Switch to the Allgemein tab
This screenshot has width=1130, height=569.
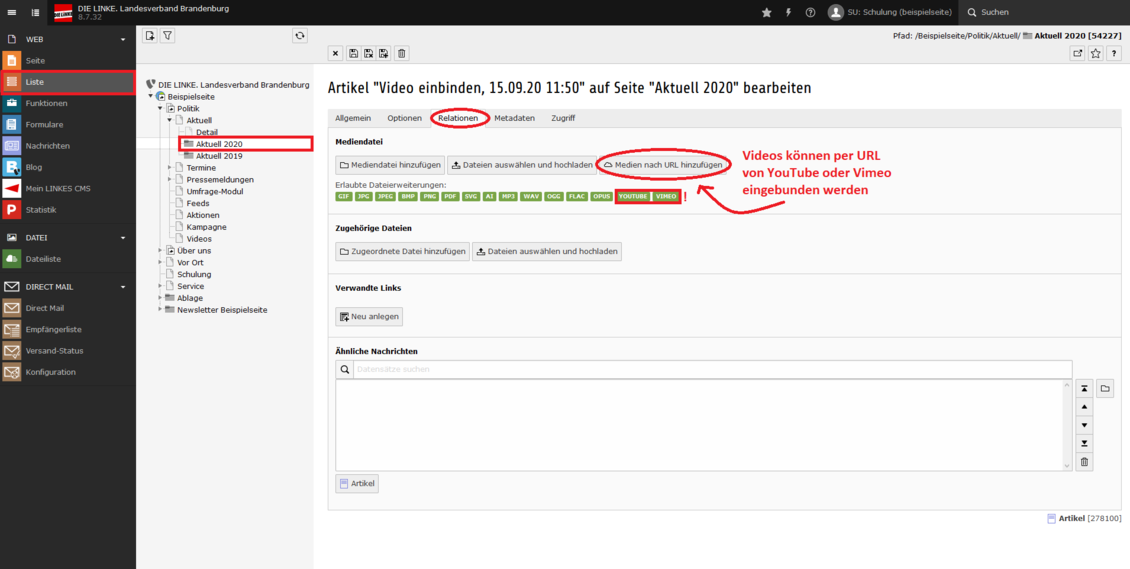click(353, 118)
